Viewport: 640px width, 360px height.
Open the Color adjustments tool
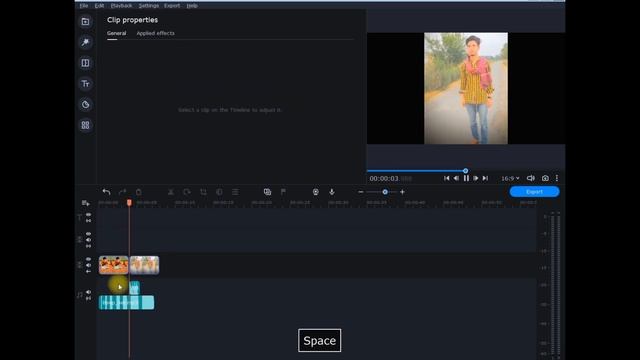(x=219, y=192)
